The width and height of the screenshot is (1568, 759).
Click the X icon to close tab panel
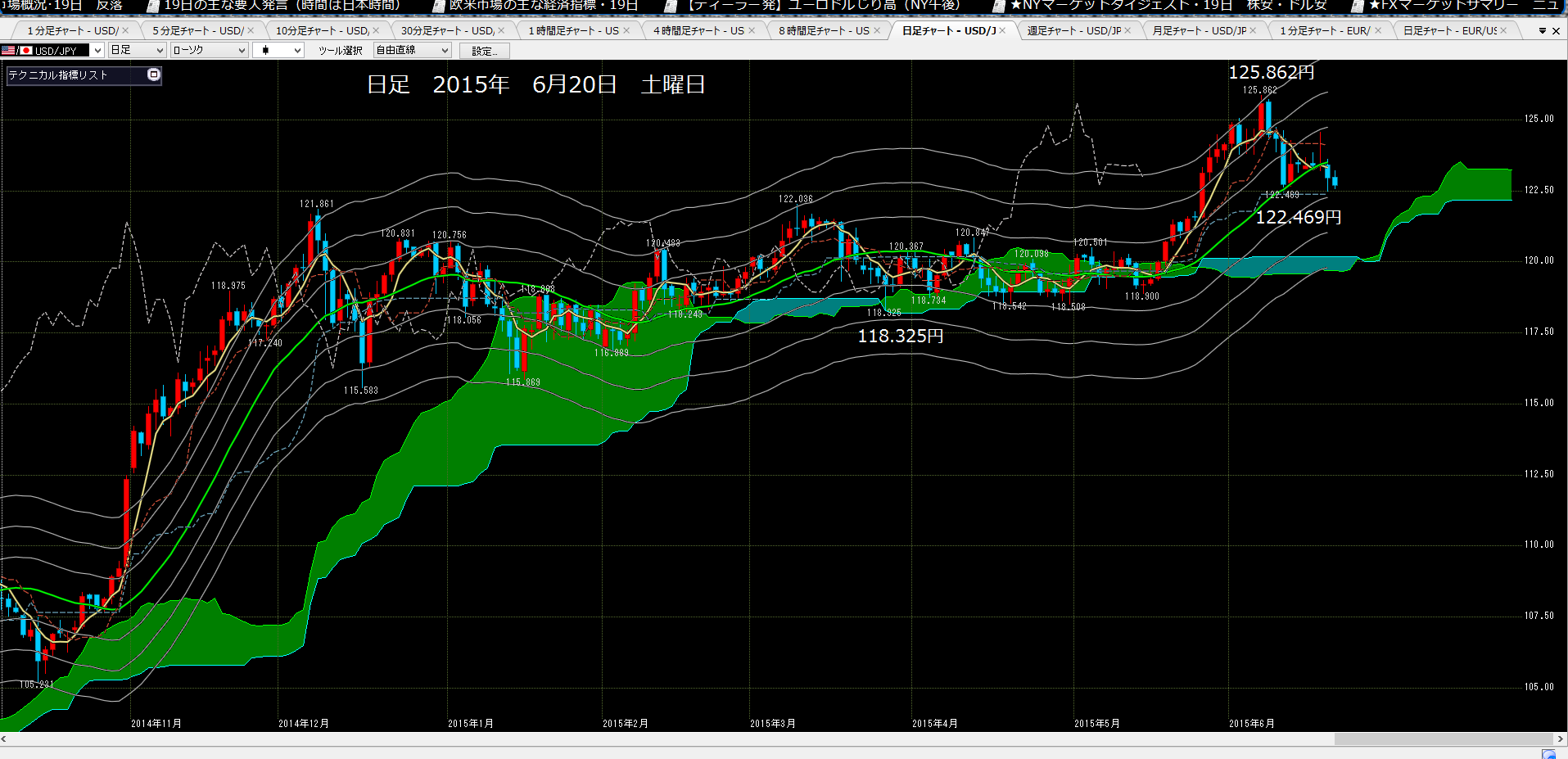tap(1557, 31)
